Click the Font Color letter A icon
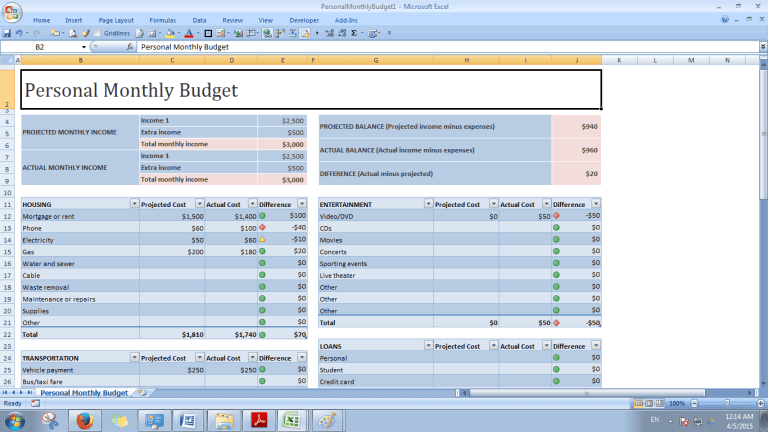This screenshot has height=432, width=768. (189, 33)
